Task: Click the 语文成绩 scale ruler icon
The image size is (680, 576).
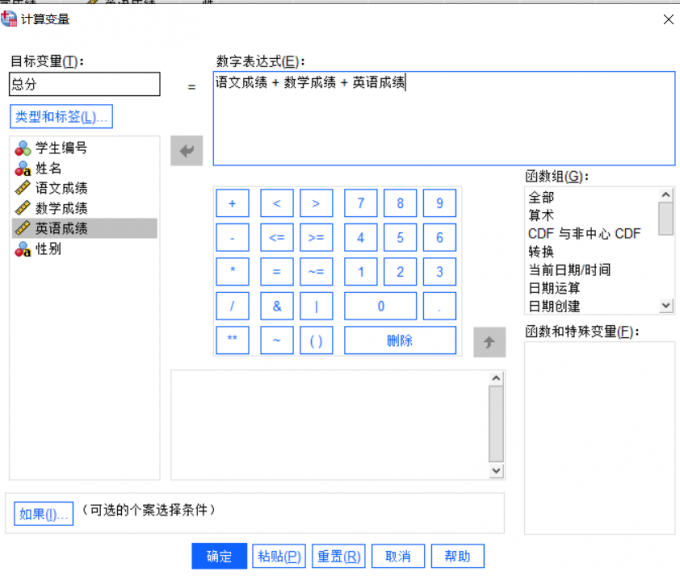Action: [x=23, y=188]
